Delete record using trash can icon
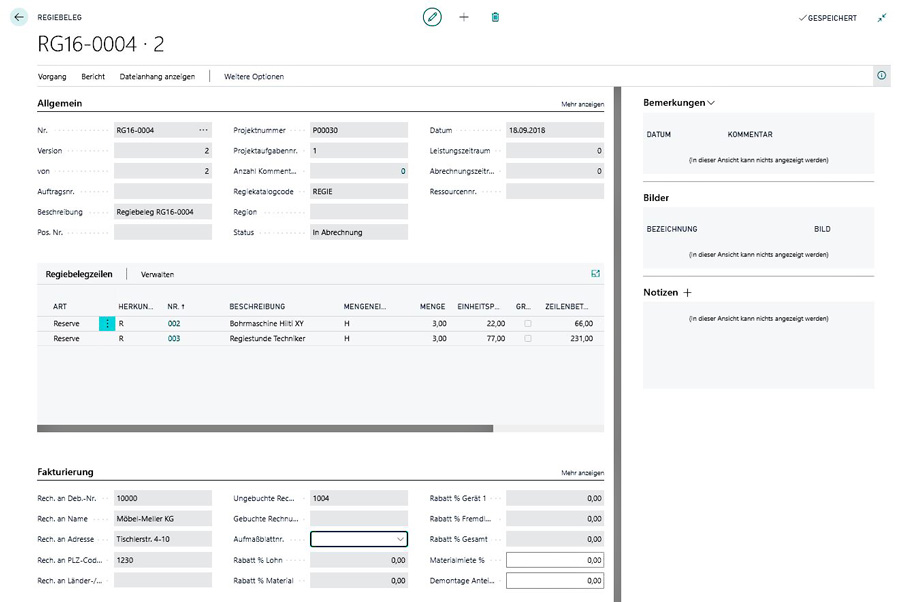 pos(495,17)
